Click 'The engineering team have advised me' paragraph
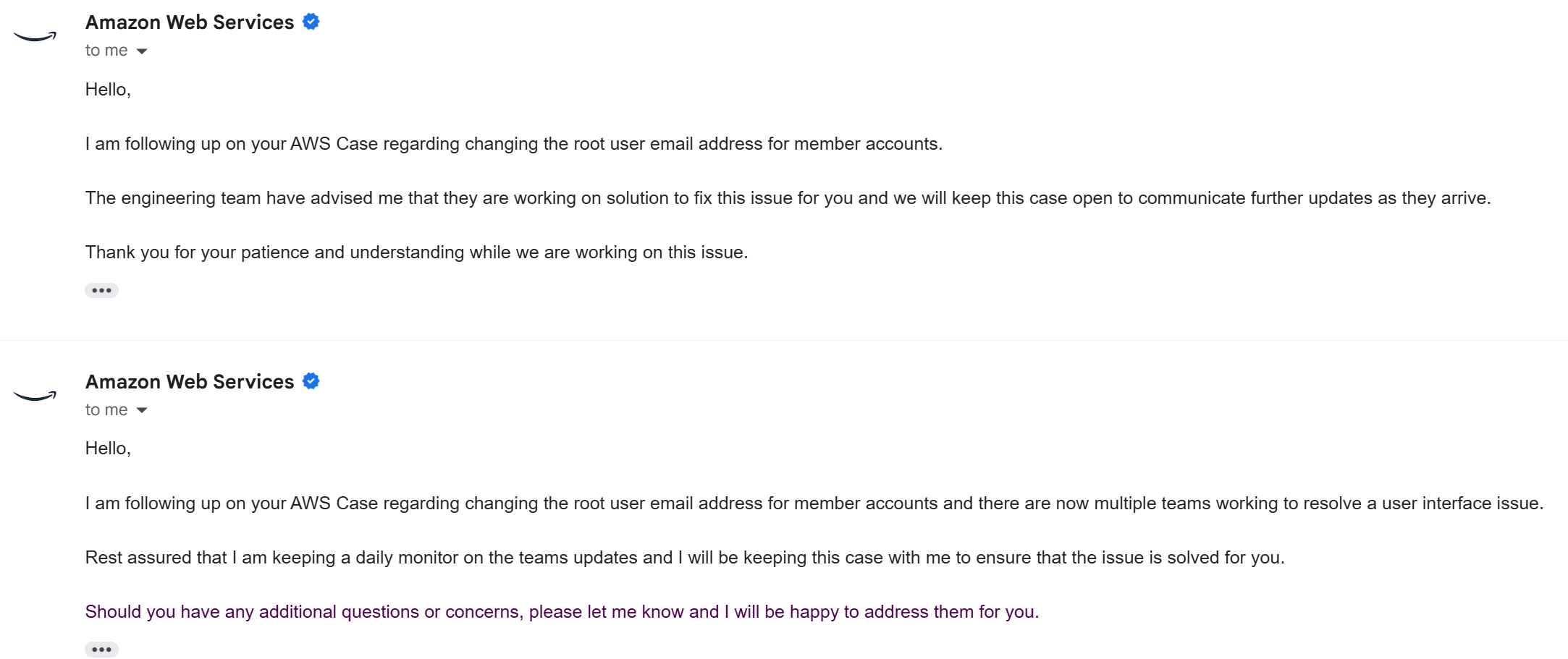 click(788, 198)
